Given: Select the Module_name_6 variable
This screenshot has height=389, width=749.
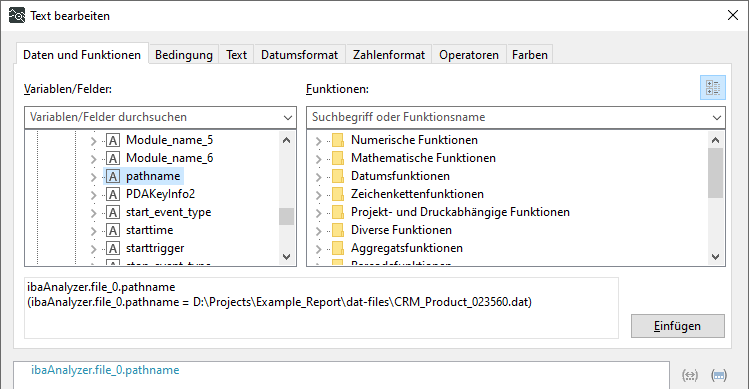Looking at the screenshot, I should click(170, 158).
